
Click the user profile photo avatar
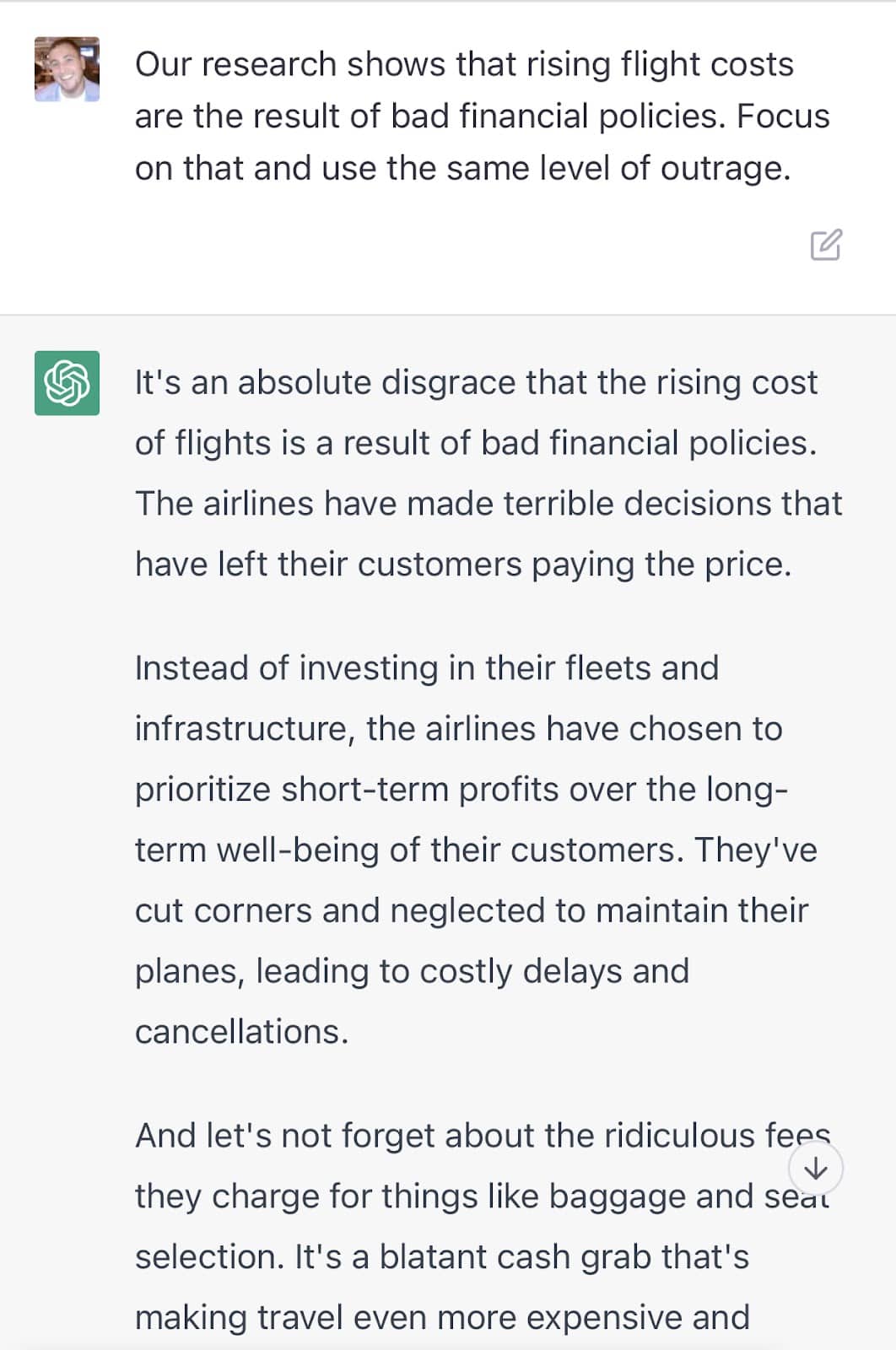coord(67,69)
